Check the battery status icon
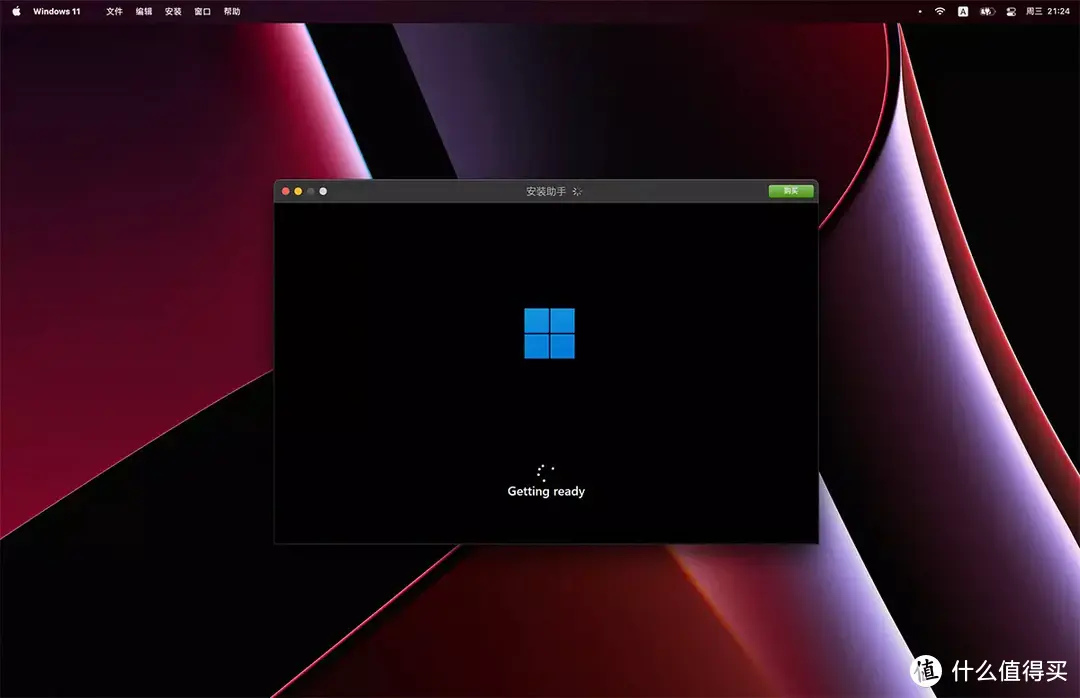 987,12
